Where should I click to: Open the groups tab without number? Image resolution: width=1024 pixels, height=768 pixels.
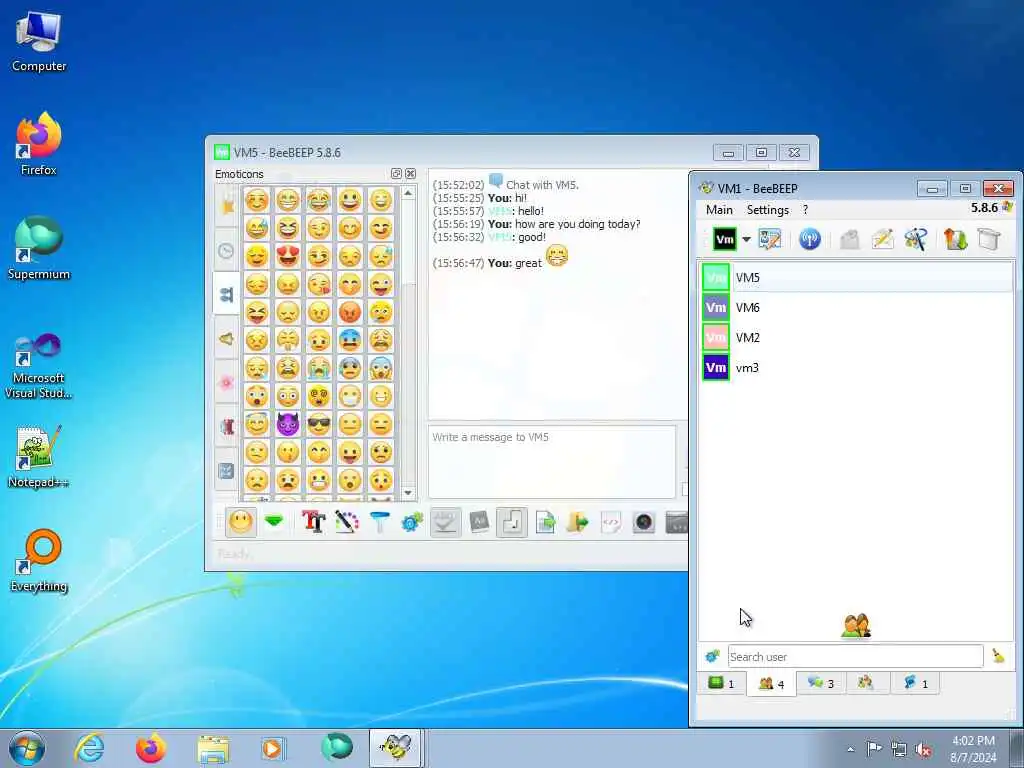867,683
